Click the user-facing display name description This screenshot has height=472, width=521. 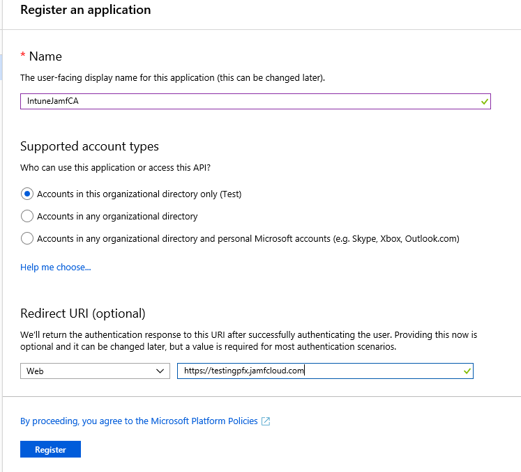[173, 78]
